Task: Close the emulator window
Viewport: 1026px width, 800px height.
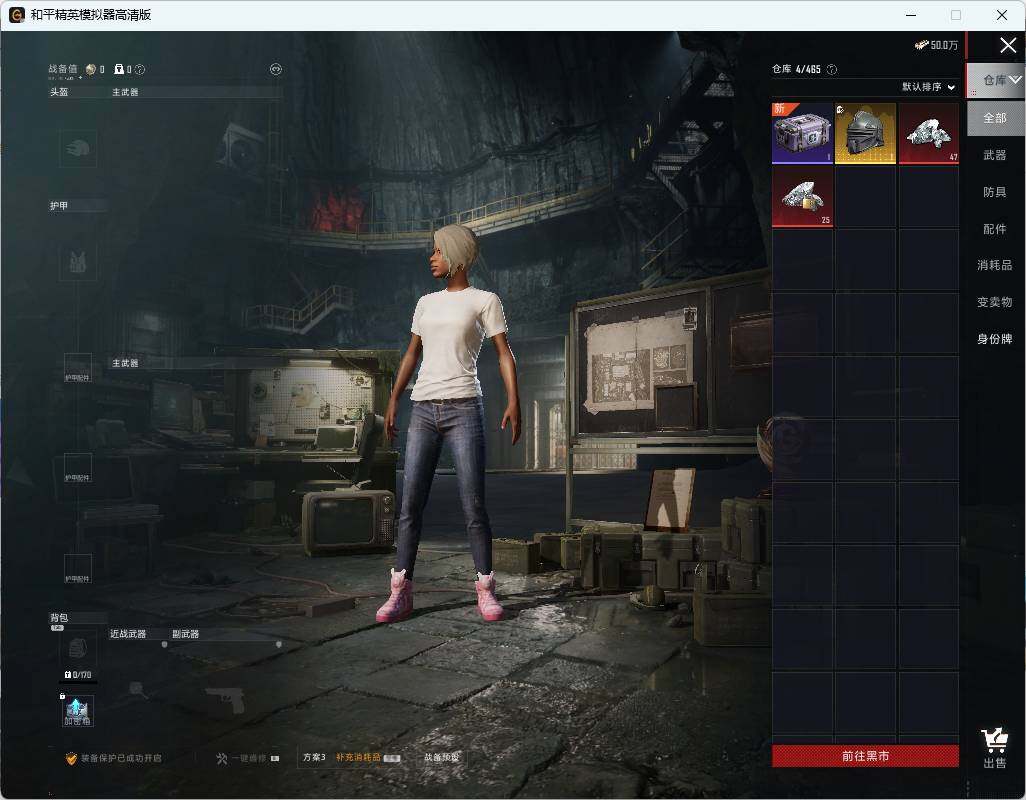Action: point(1002,15)
